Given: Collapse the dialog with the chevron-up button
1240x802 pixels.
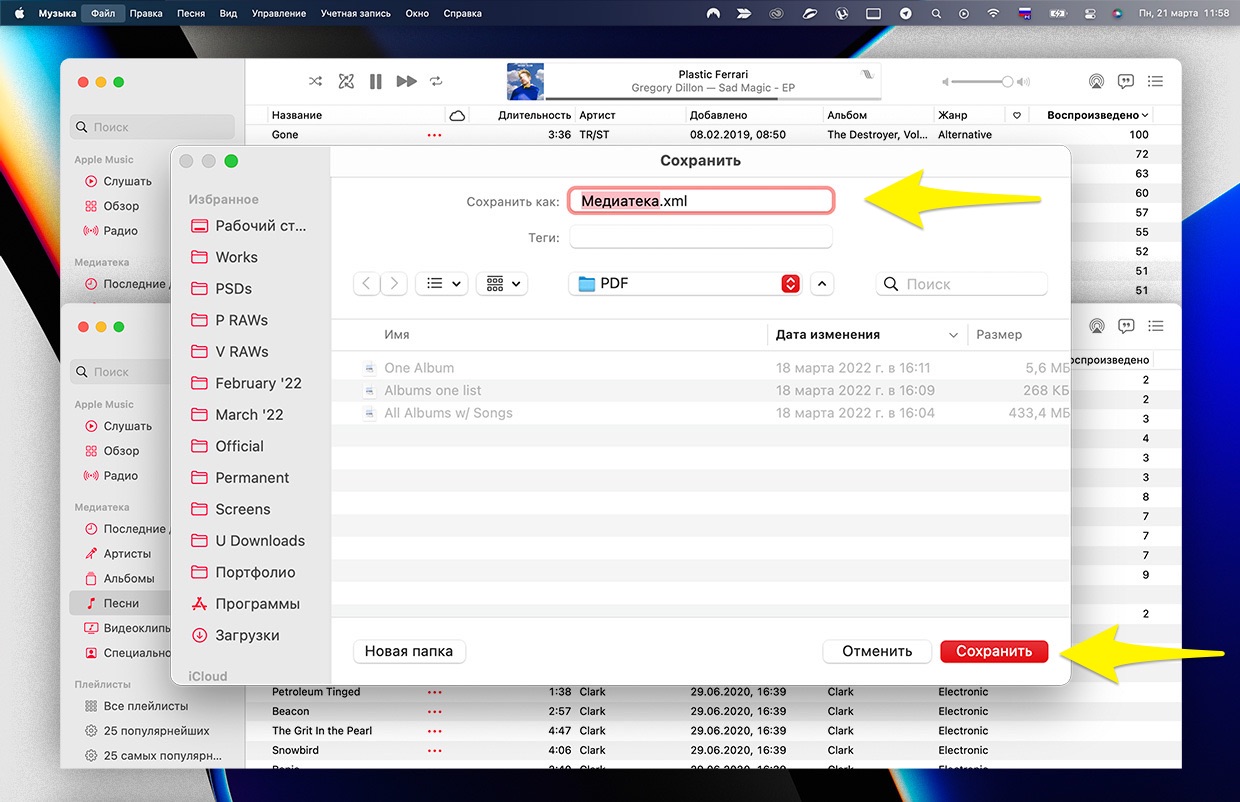Looking at the screenshot, I should tap(822, 284).
